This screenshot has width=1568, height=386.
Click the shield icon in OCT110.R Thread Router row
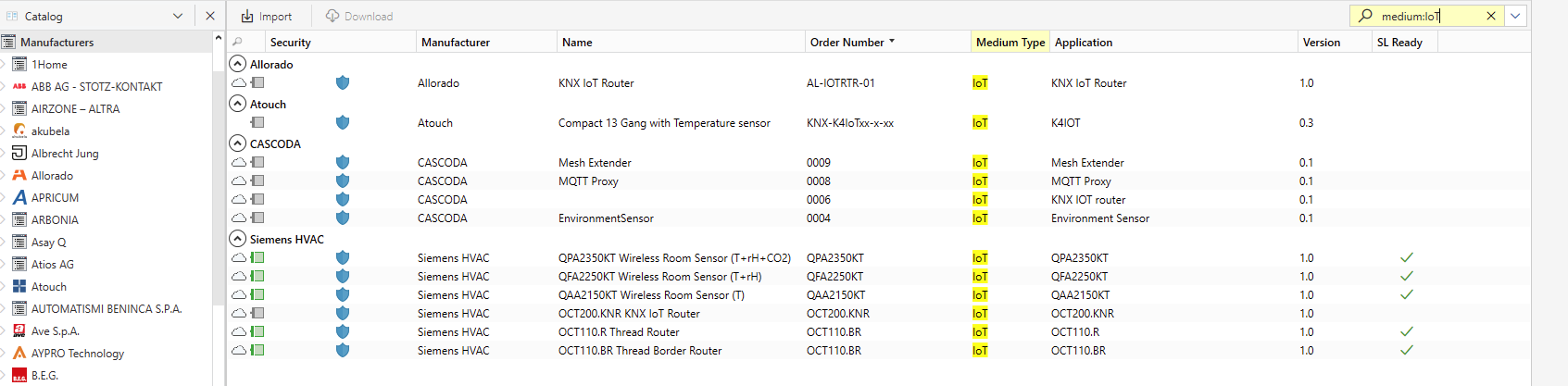(x=343, y=331)
